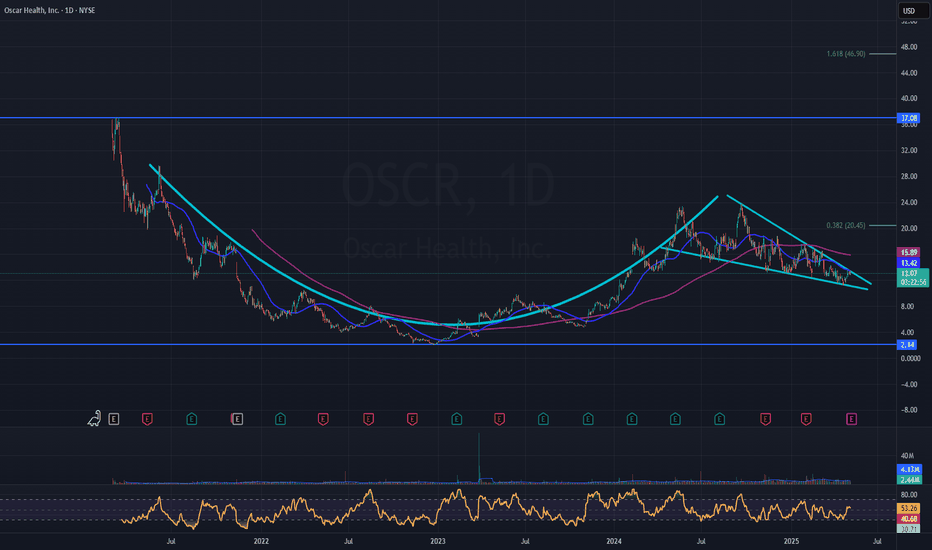Select the 37.08 horizontal line price label
932x550 pixels.
(909, 118)
